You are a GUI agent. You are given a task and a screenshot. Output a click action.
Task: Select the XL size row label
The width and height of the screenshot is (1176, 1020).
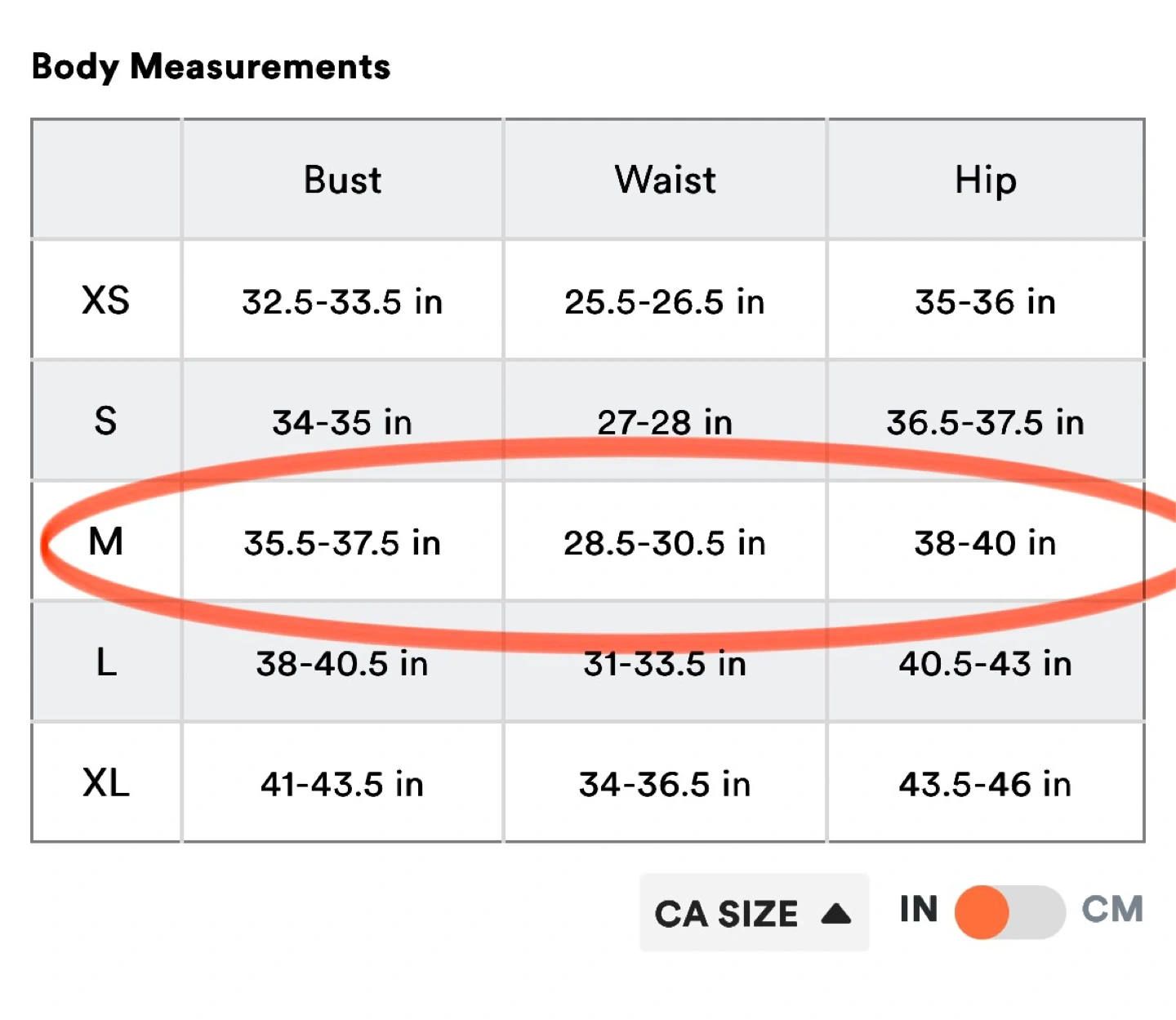[106, 783]
